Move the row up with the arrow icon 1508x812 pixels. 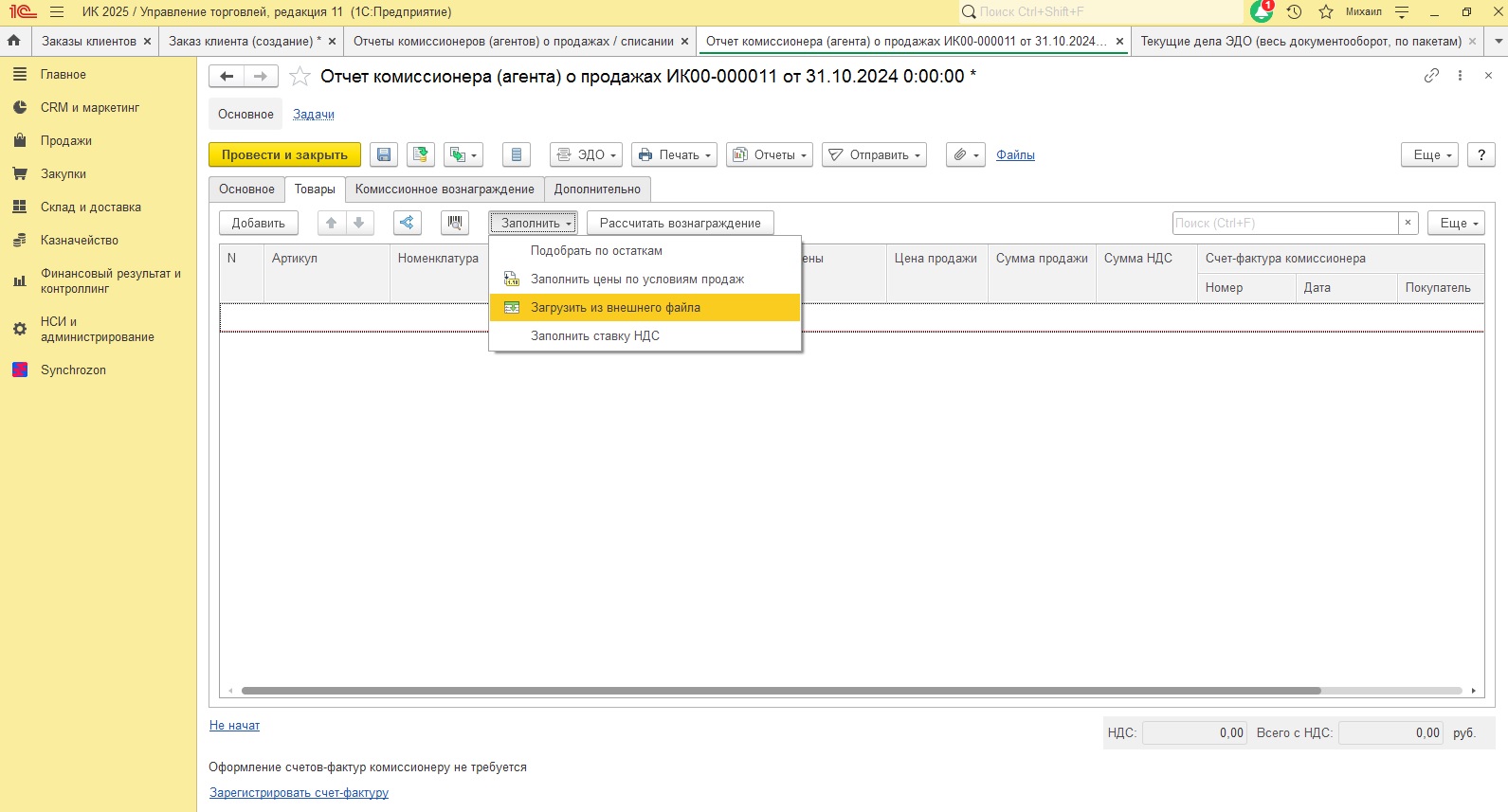331,223
